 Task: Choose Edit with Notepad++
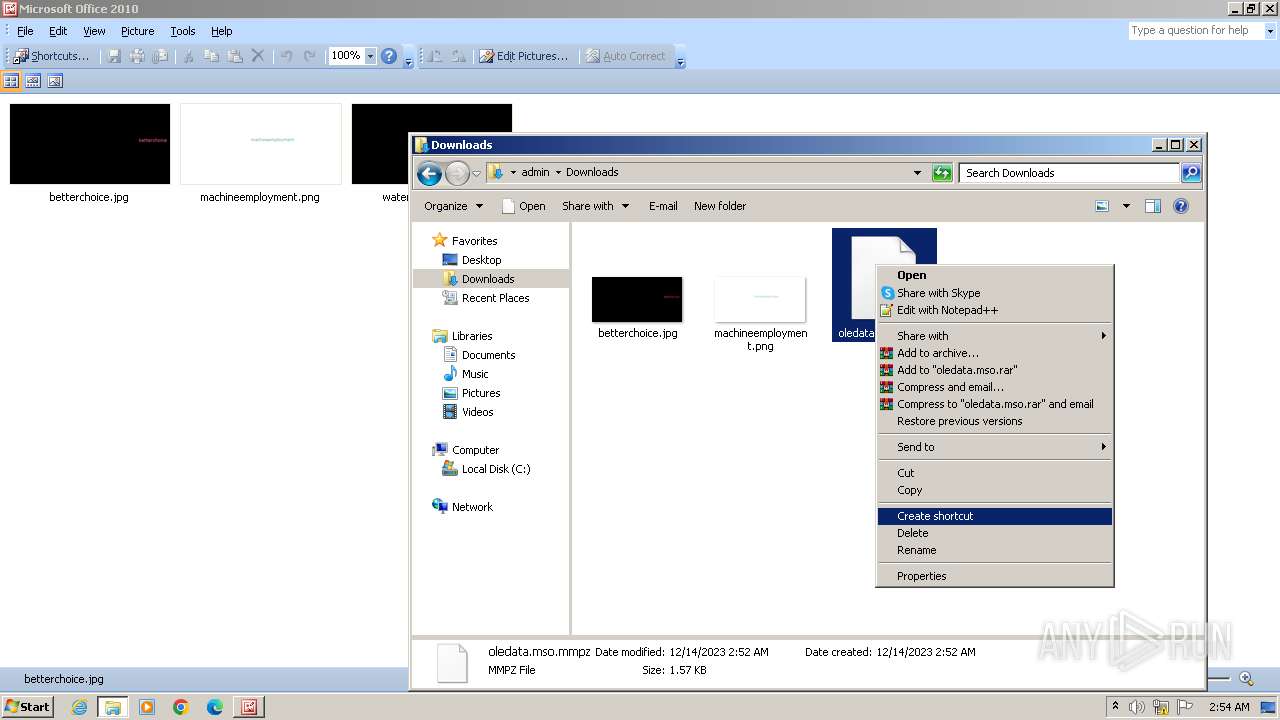pos(995,310)
